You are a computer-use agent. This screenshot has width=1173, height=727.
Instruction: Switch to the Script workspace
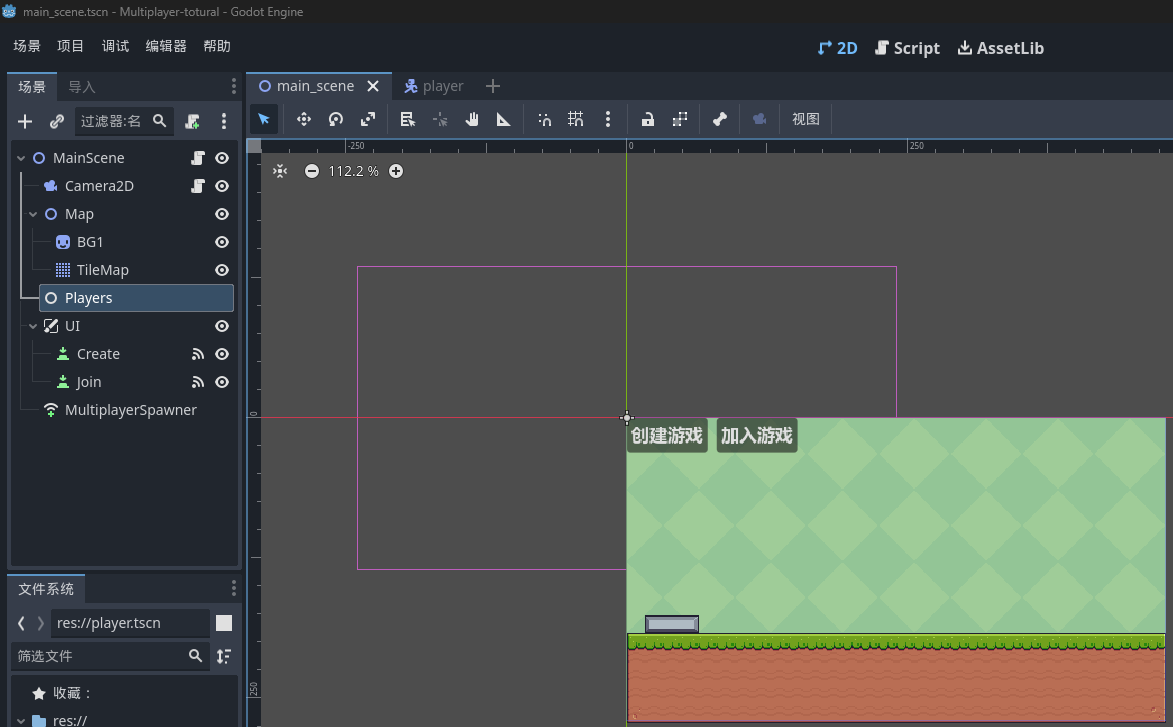pos(907,48)
